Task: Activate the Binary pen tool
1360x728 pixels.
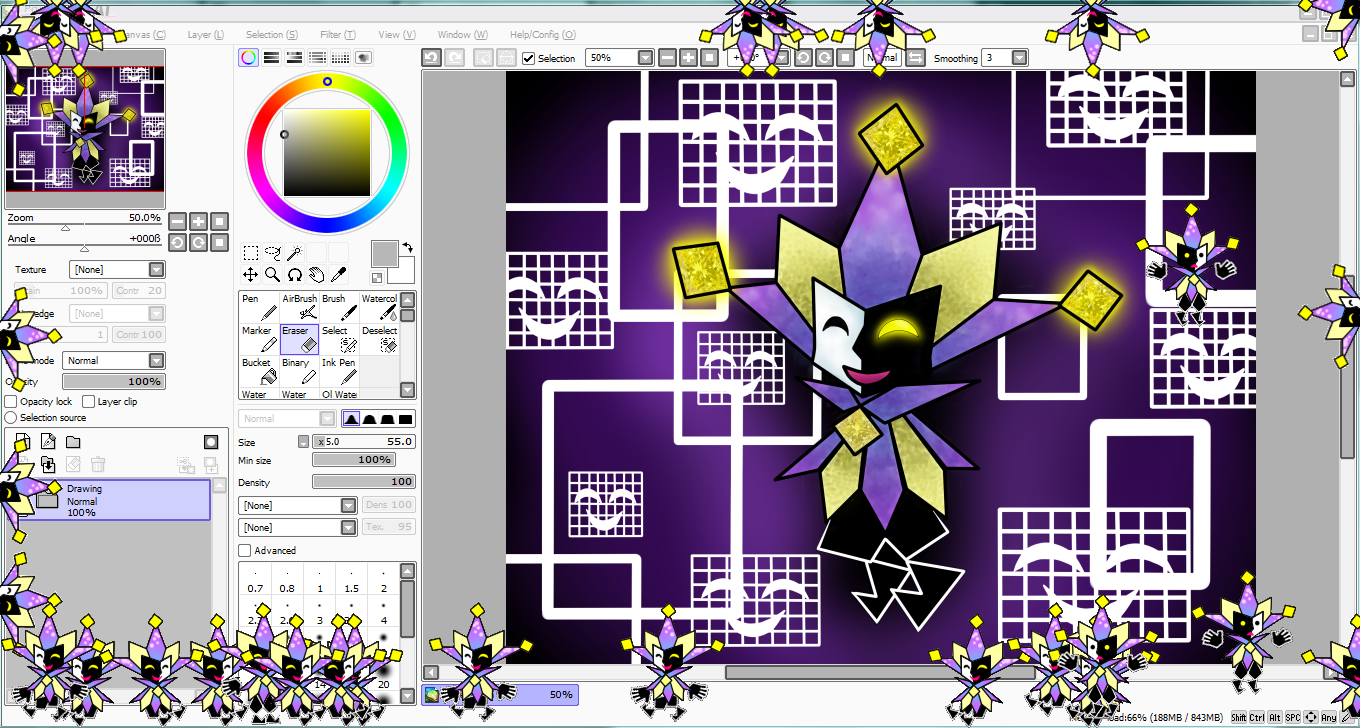Action: click(x=297, y=369)
